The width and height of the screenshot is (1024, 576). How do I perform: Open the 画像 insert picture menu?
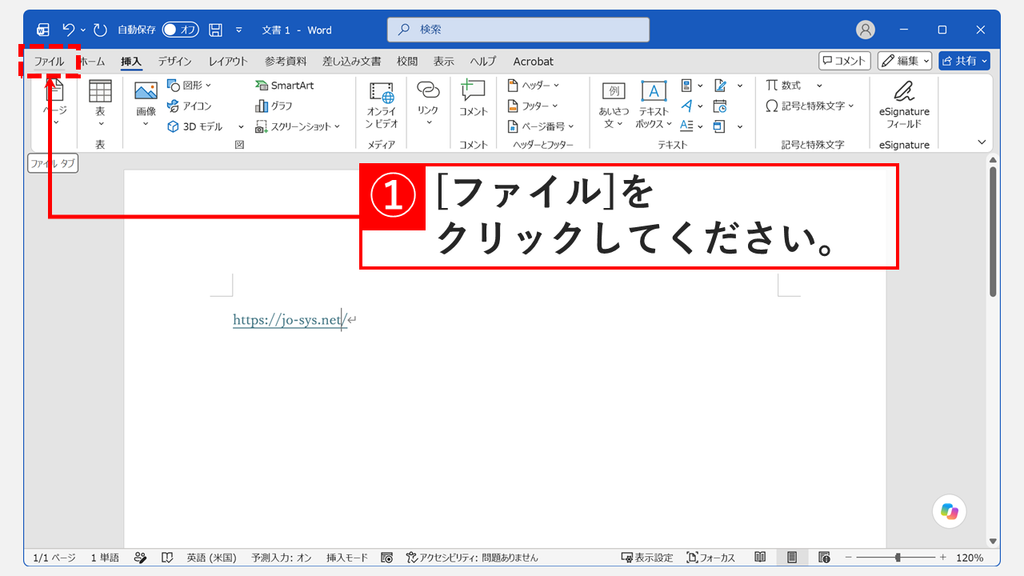click(x=146, y=103)
